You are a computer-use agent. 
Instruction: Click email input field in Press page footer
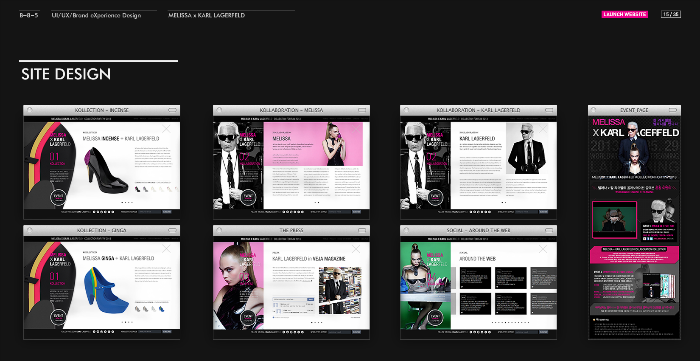tap(339, 332)
